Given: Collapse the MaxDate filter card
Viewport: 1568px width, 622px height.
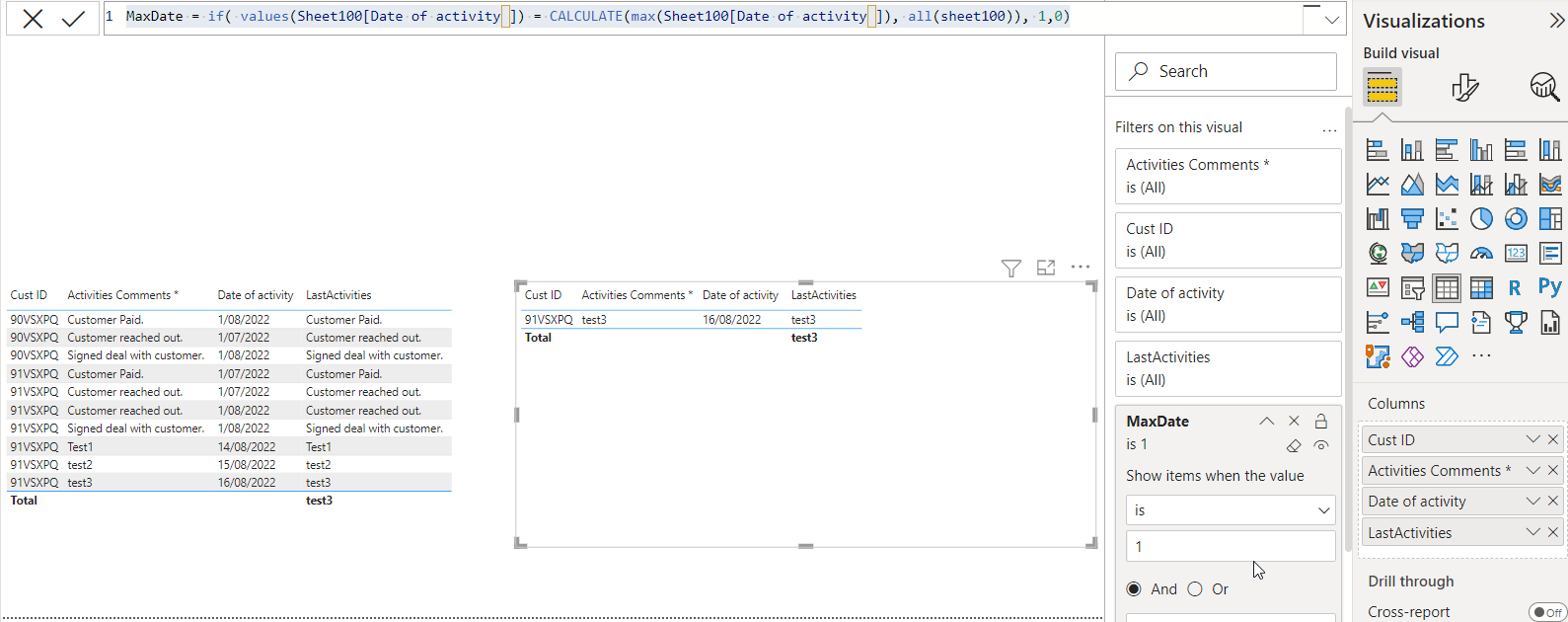Looking at the screenshot, I should (1267, 422).
